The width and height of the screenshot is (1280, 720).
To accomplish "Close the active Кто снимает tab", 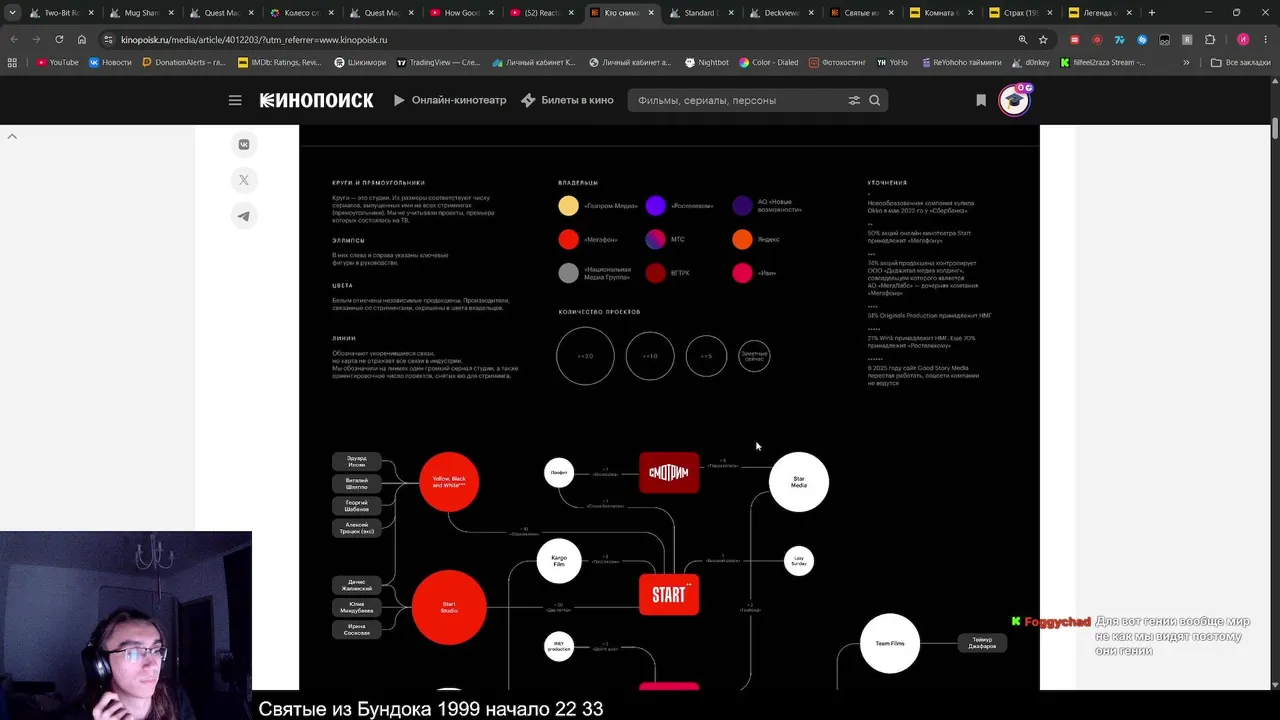I will (651, 13).
